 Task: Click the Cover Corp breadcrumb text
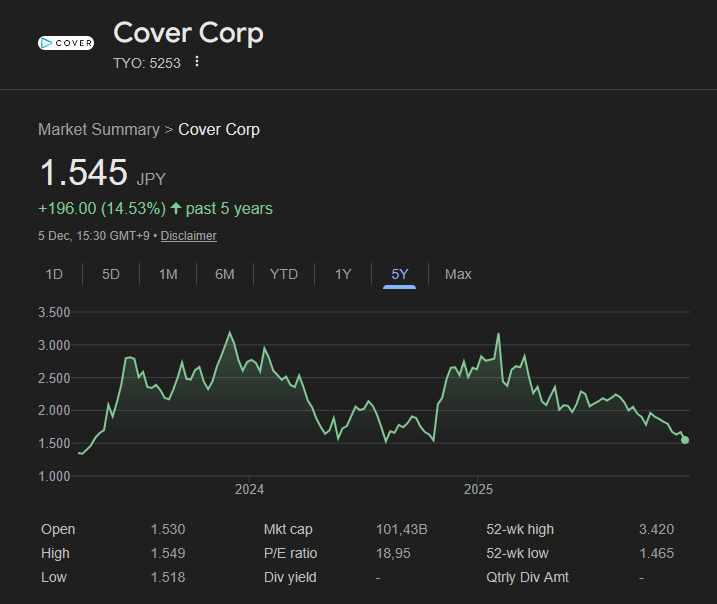[219, 129]
